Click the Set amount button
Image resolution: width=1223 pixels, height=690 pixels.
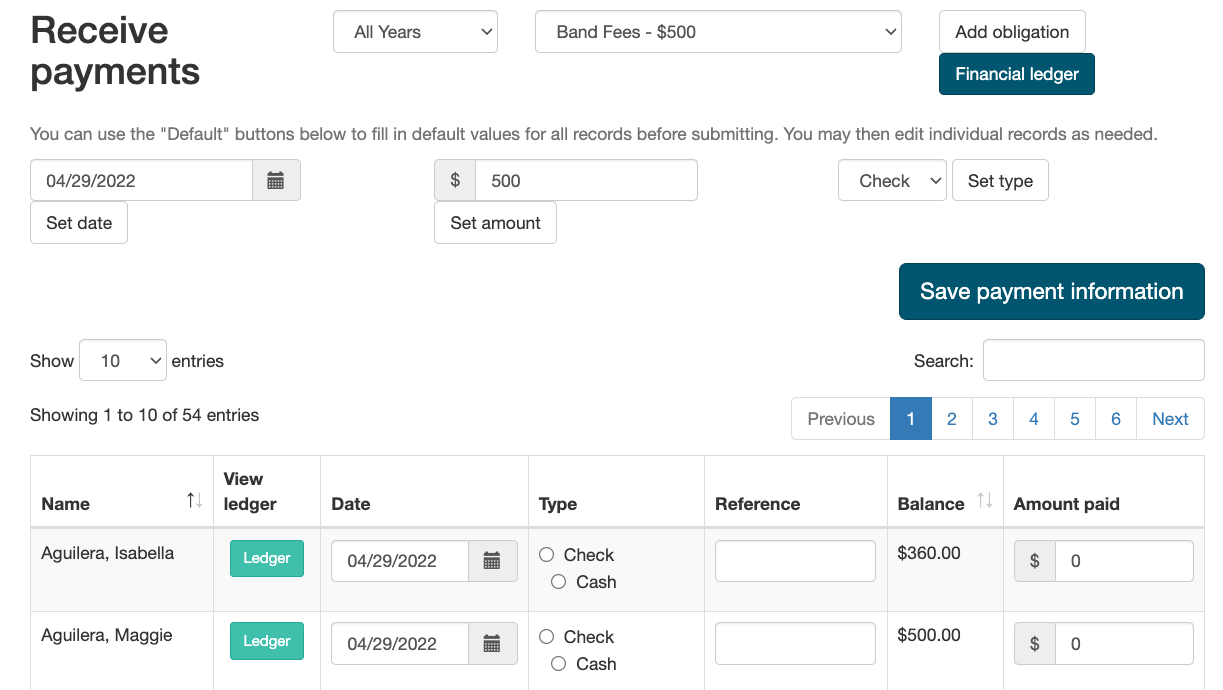[495, 223]
